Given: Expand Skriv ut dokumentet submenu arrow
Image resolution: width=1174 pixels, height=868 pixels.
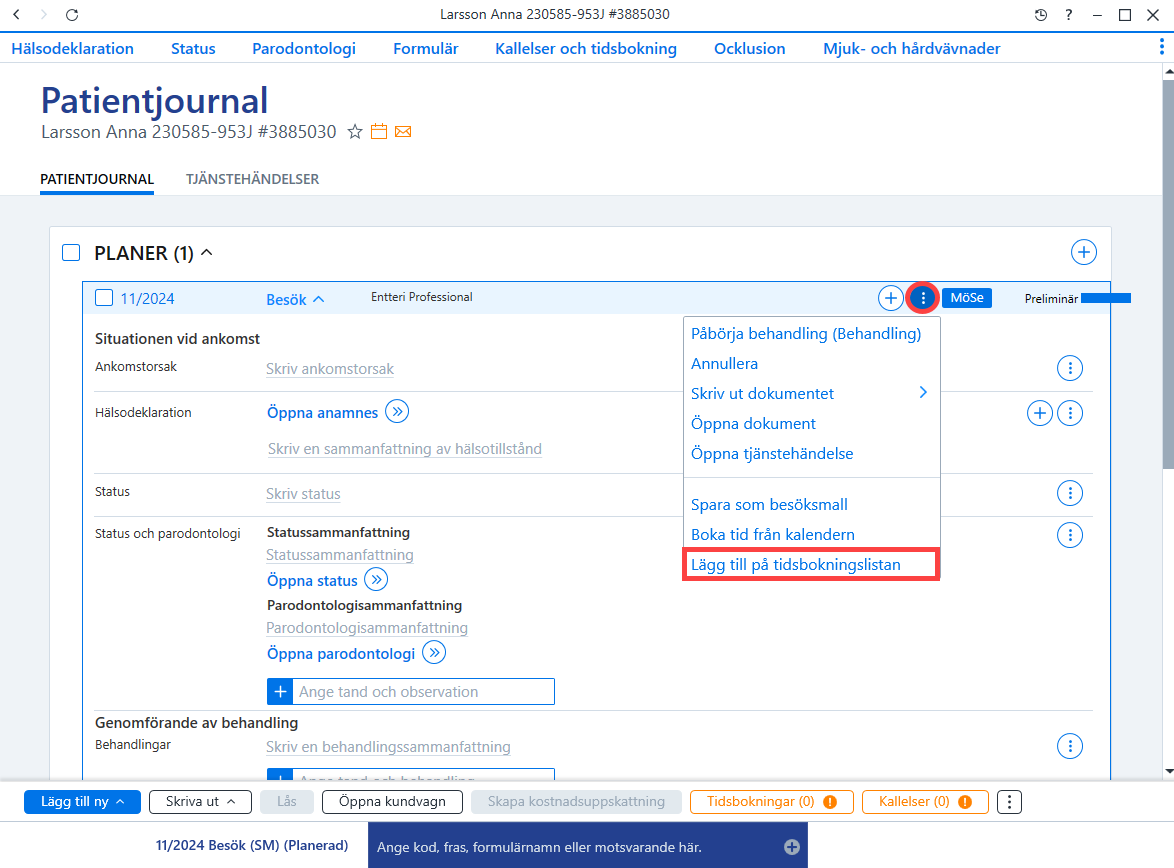Looking at the screenshot, I should point(923,392).
